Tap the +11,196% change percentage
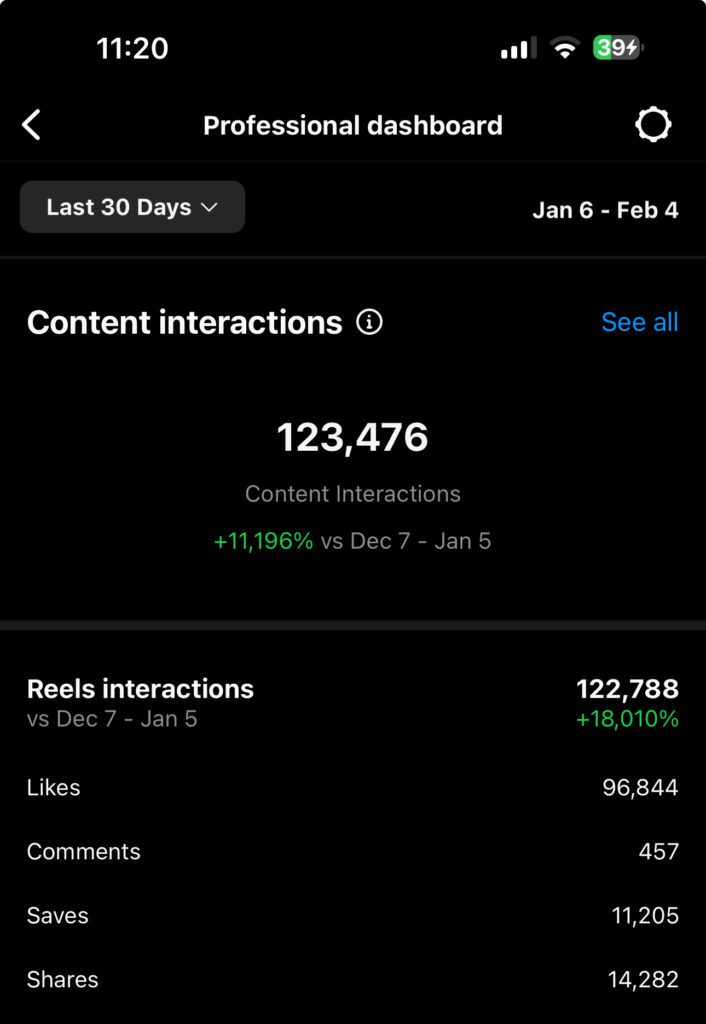This screenshot has height=1024, width=706. (264, 542)
